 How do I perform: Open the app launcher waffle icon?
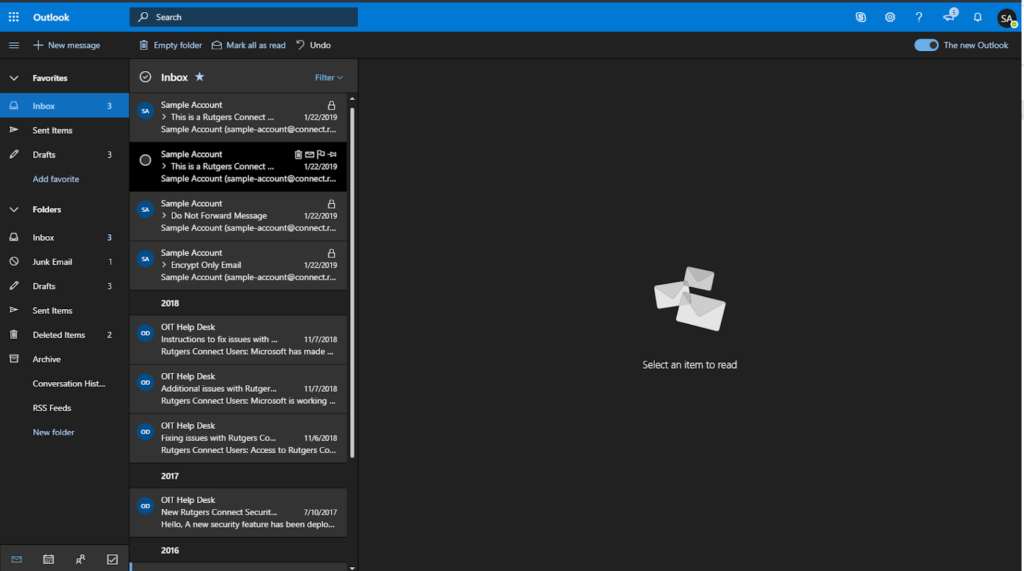coord(14,17)
